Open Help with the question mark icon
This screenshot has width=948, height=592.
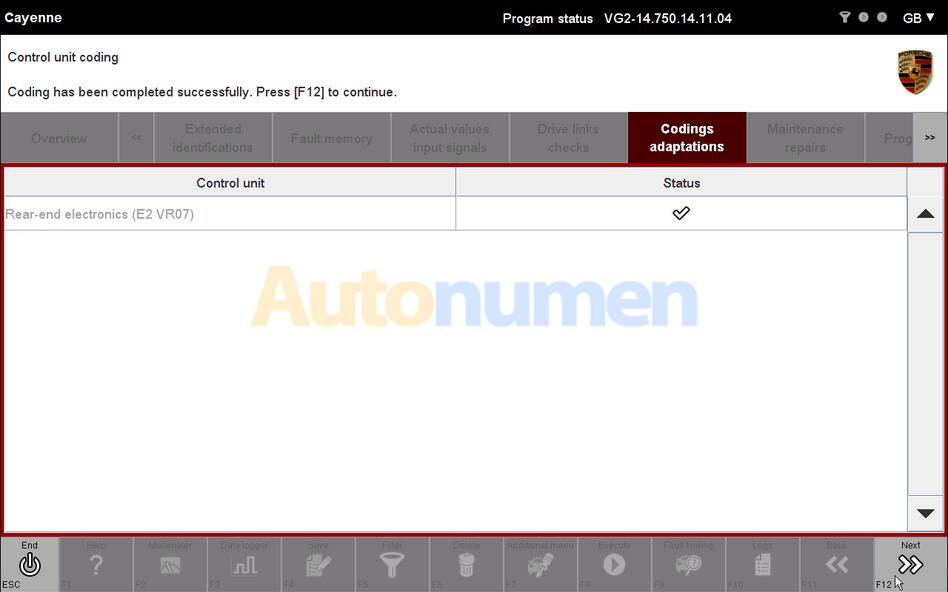(96, 565)
